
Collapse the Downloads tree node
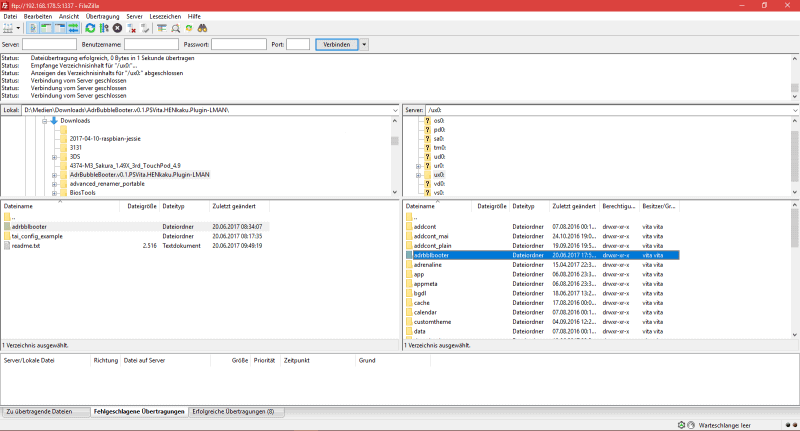(x=45, y=121)
